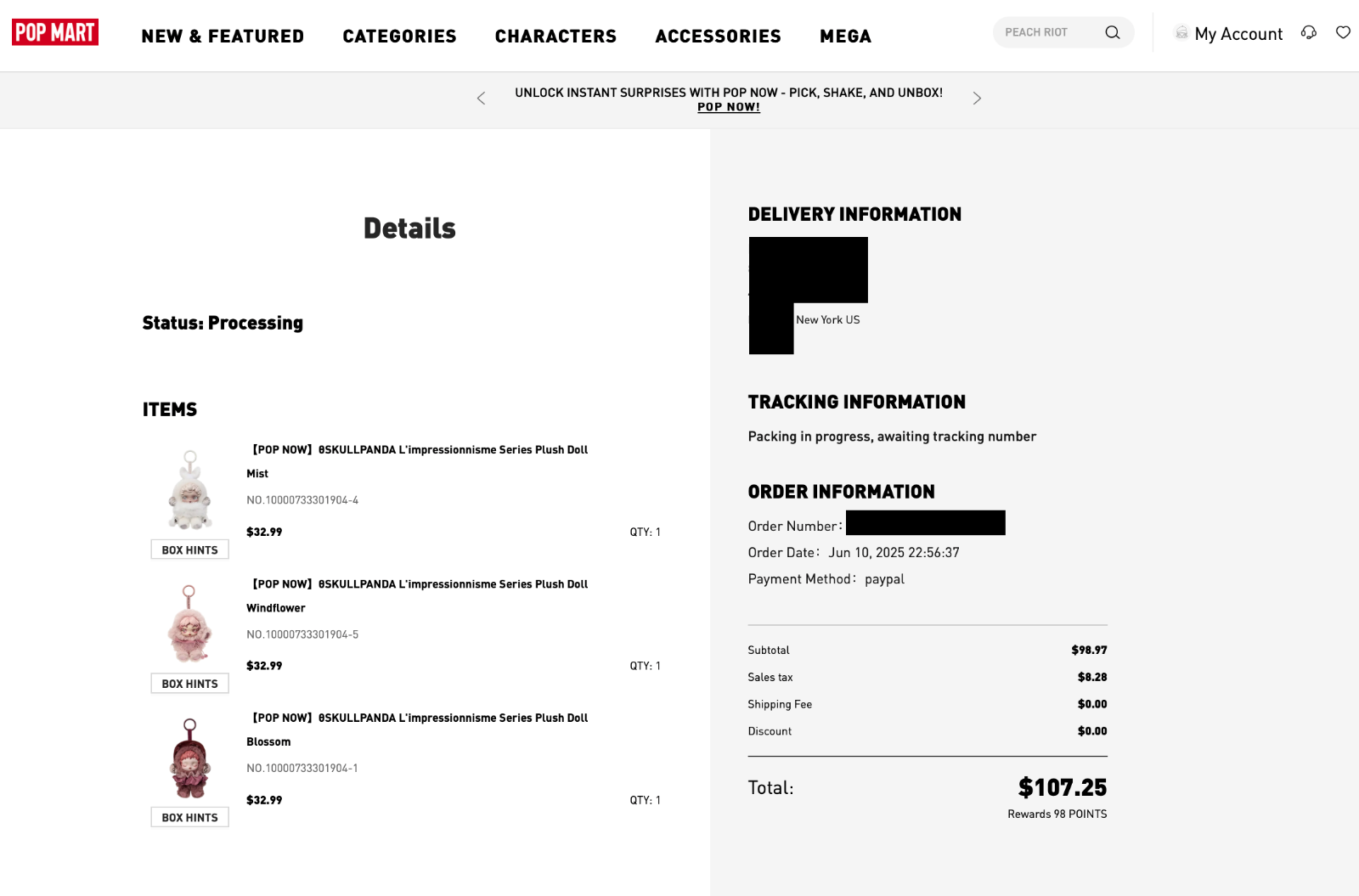Click the Mist plush doll thumbnail
This screenshot has height=896, width=1359.
[189, 491]
